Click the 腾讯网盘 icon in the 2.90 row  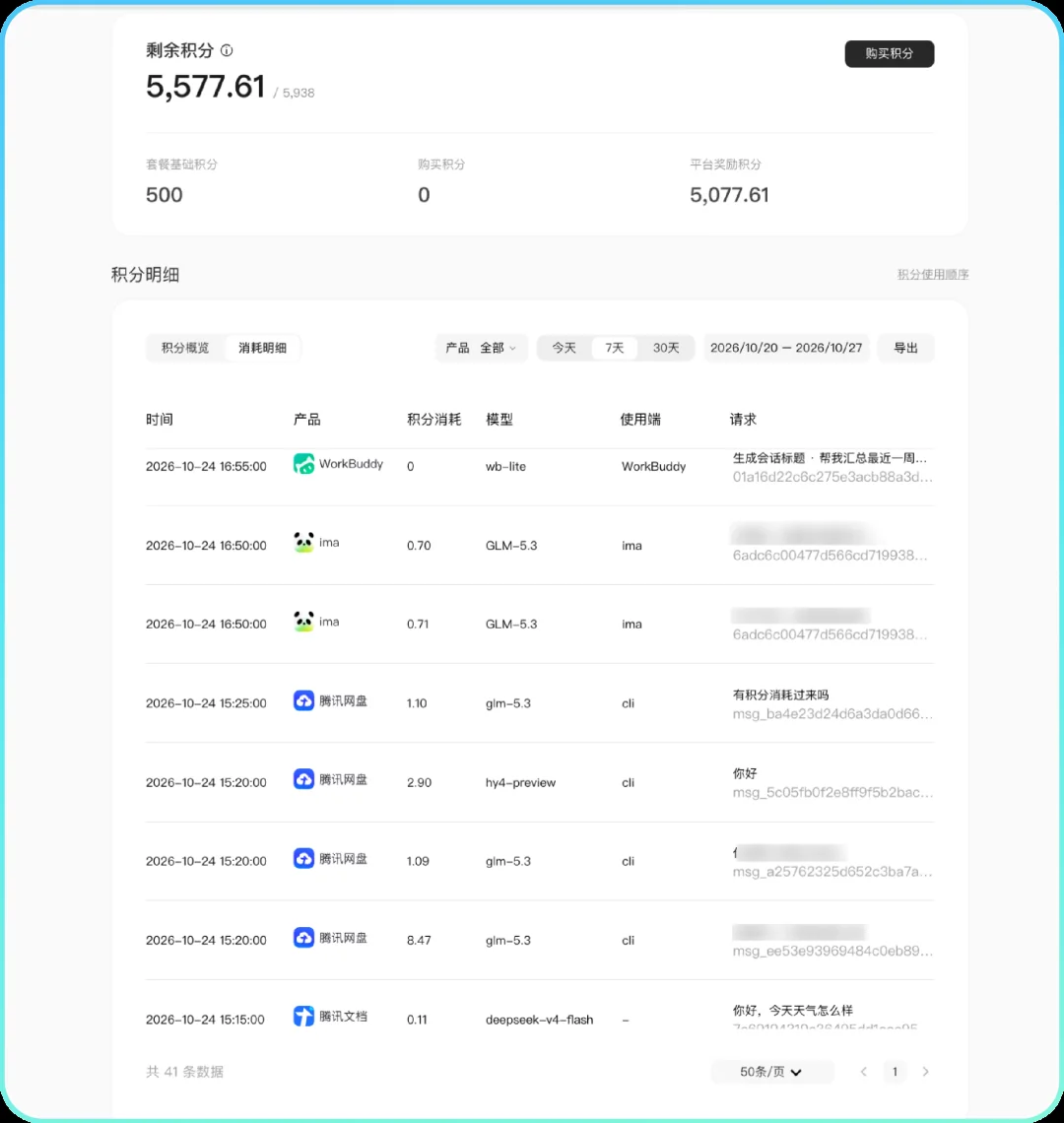click(x=303, y=779)
